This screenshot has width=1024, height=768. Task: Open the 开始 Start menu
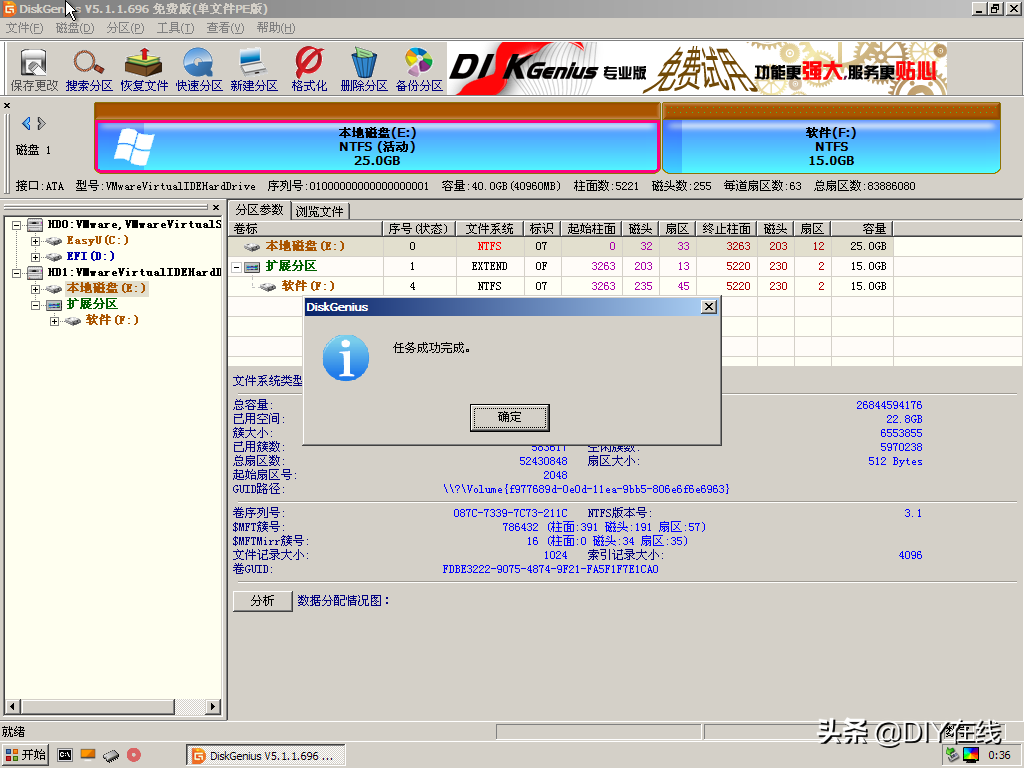click(26, 755)
